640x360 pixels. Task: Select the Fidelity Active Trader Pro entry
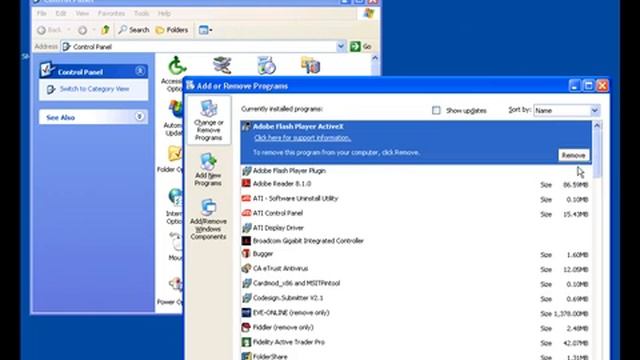click(x=416, y=342)
